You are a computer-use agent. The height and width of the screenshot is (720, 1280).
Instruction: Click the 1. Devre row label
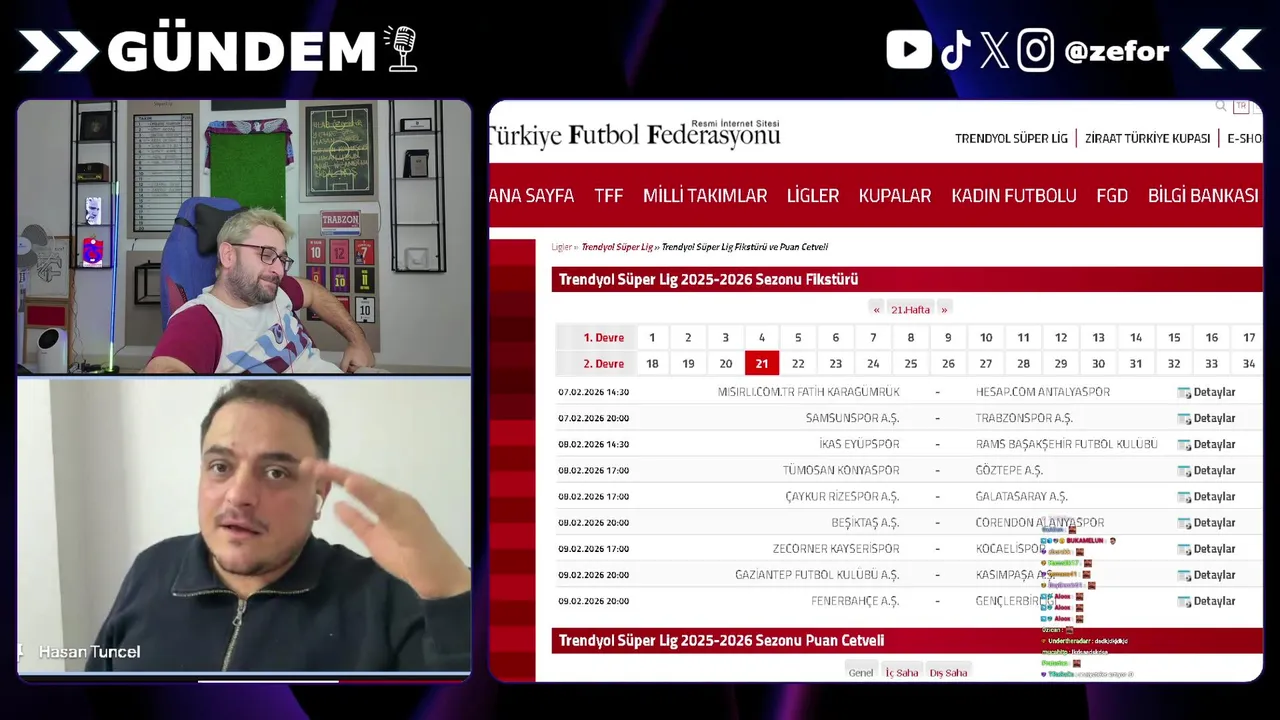pos(603,338)
